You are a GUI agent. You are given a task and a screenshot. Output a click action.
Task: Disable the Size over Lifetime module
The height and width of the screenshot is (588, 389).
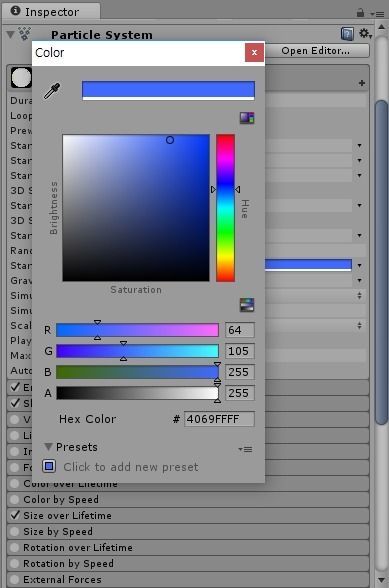point(15,515)
